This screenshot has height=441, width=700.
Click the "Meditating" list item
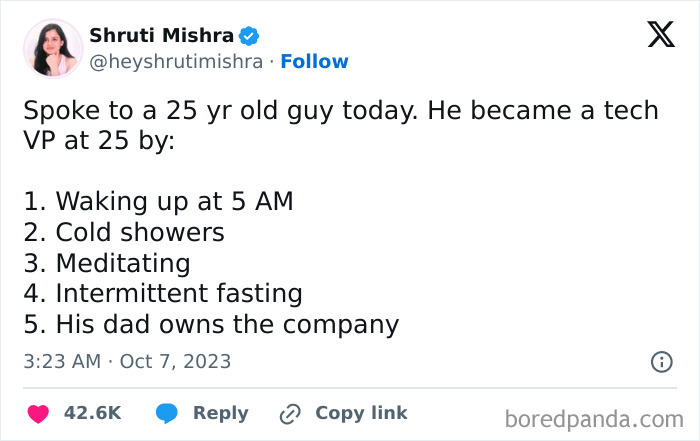(x=107, y=263)
